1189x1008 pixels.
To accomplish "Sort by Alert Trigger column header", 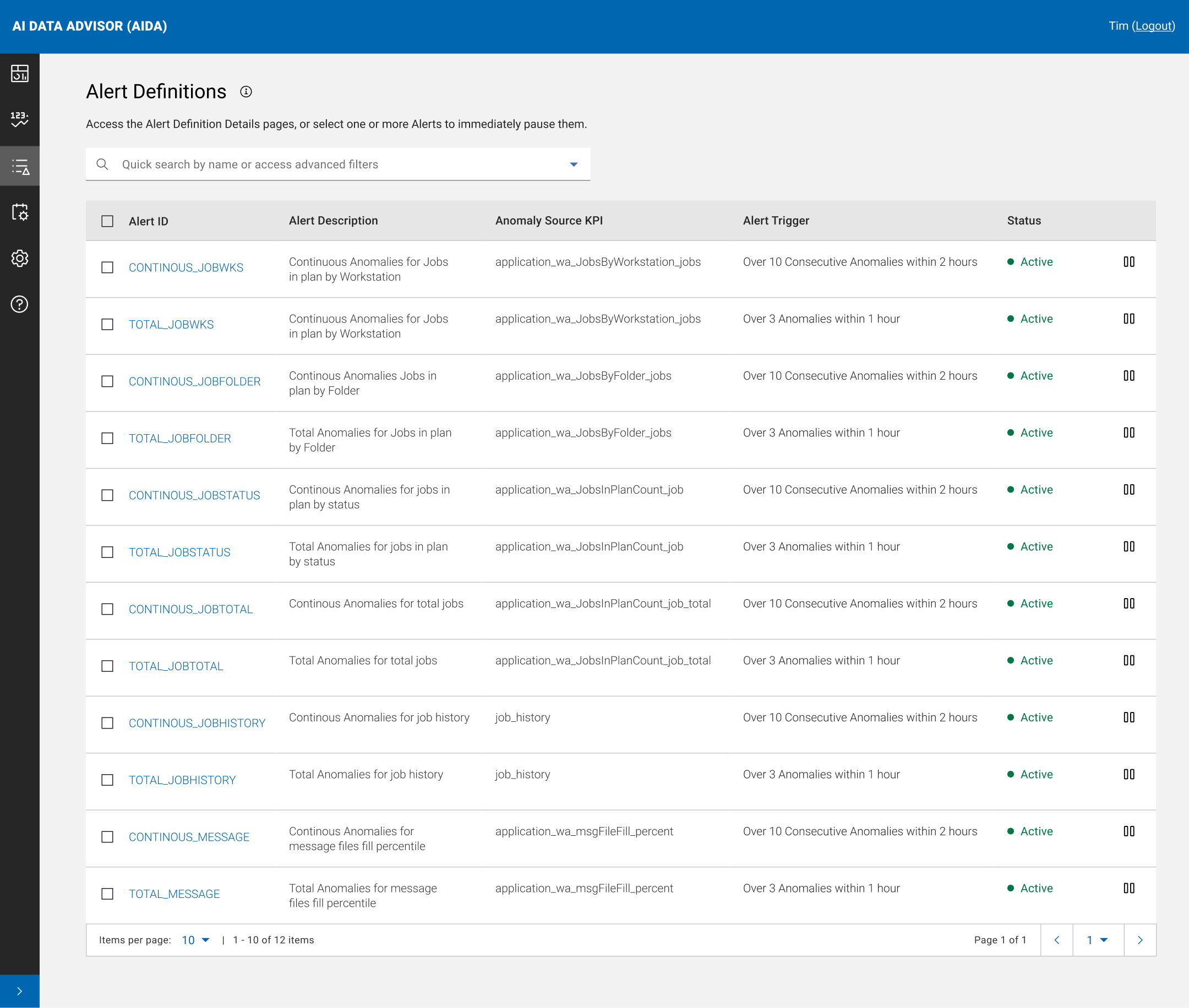I will [x=776, y=221].
